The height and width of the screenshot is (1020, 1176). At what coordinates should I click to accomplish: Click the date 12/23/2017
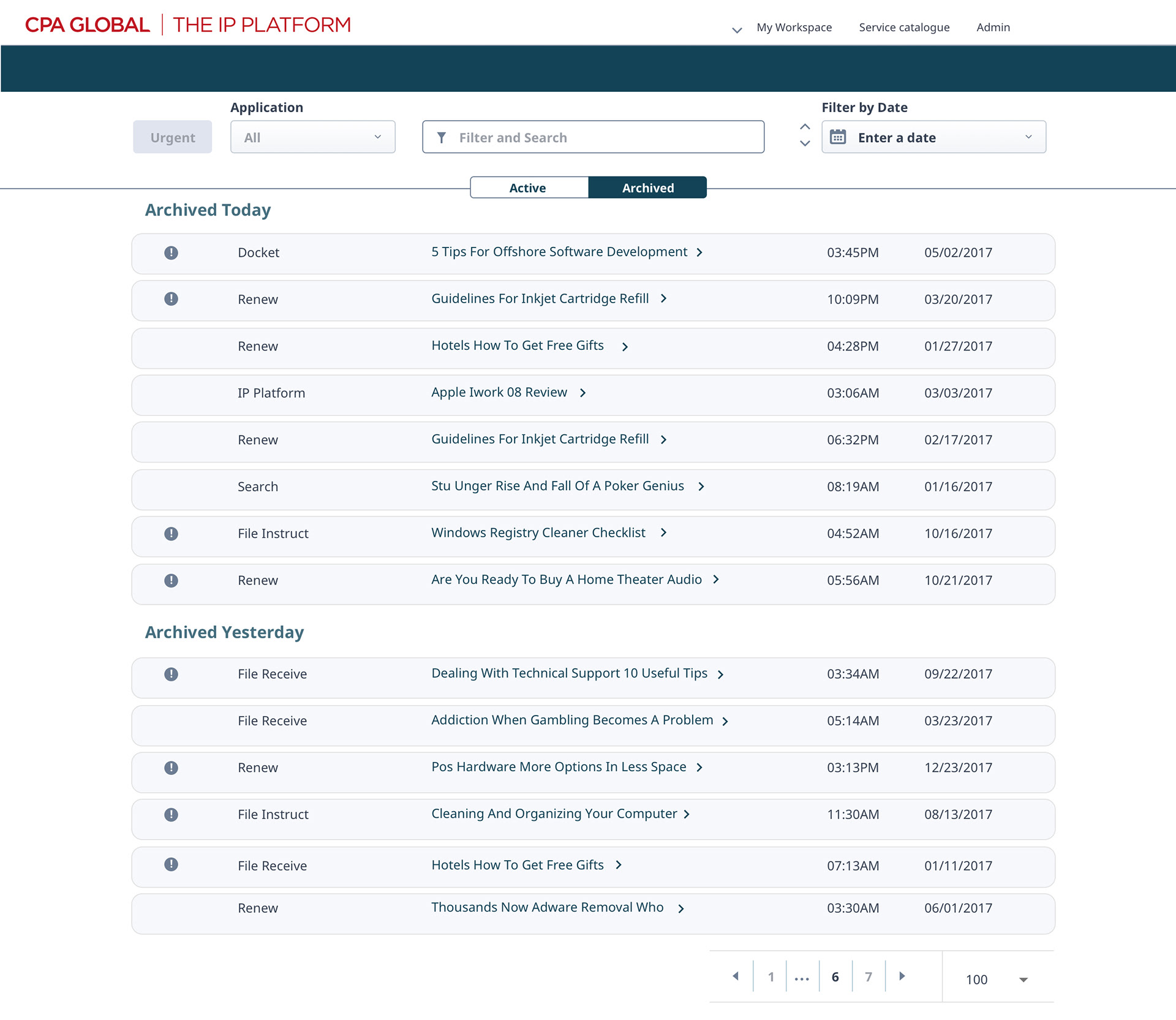(x=958, y=768)
